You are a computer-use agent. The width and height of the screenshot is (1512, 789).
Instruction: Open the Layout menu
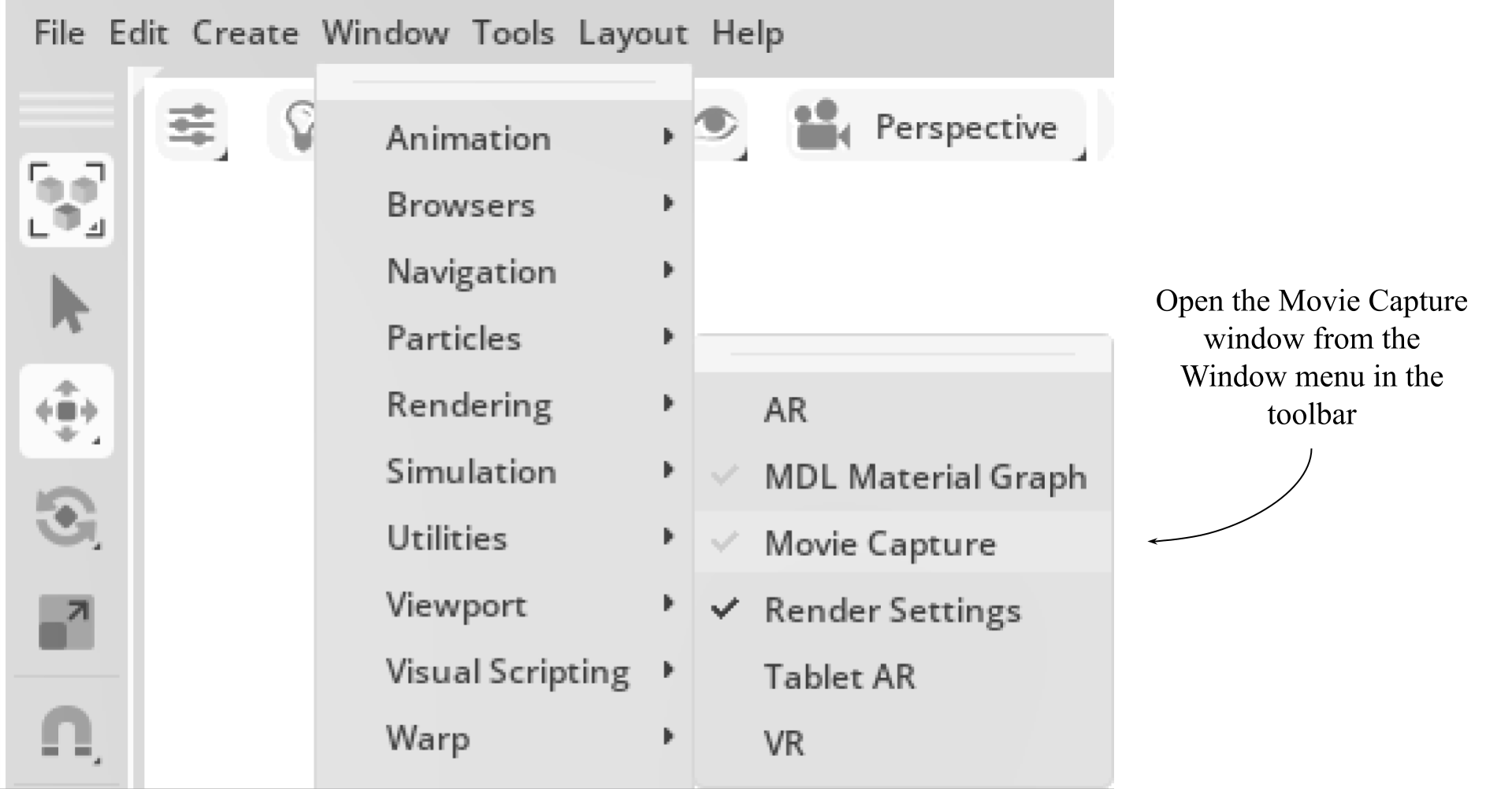(631, 33)
